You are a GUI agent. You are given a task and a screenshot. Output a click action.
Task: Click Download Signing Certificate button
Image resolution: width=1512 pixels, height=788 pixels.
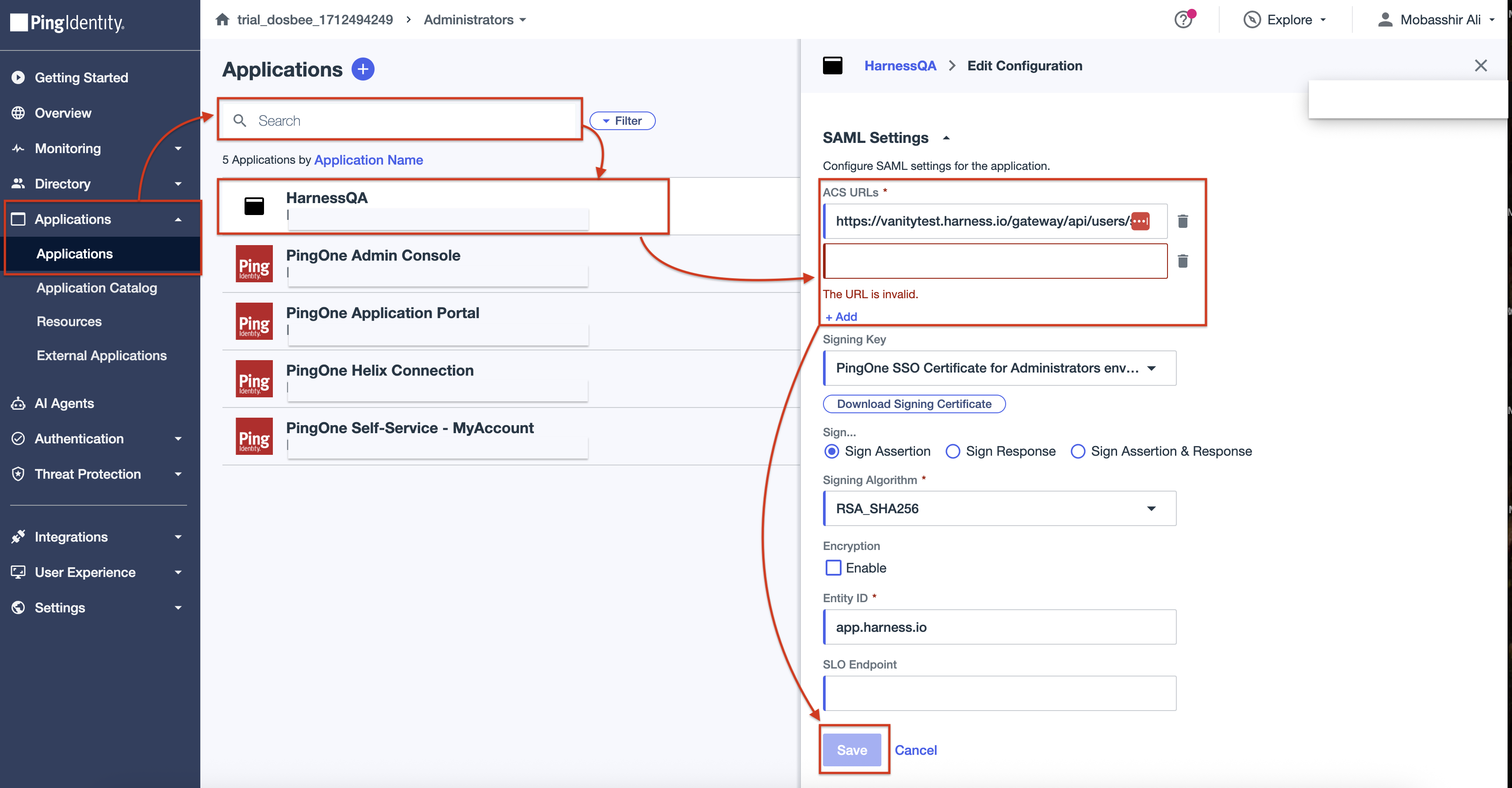(914, 404)
